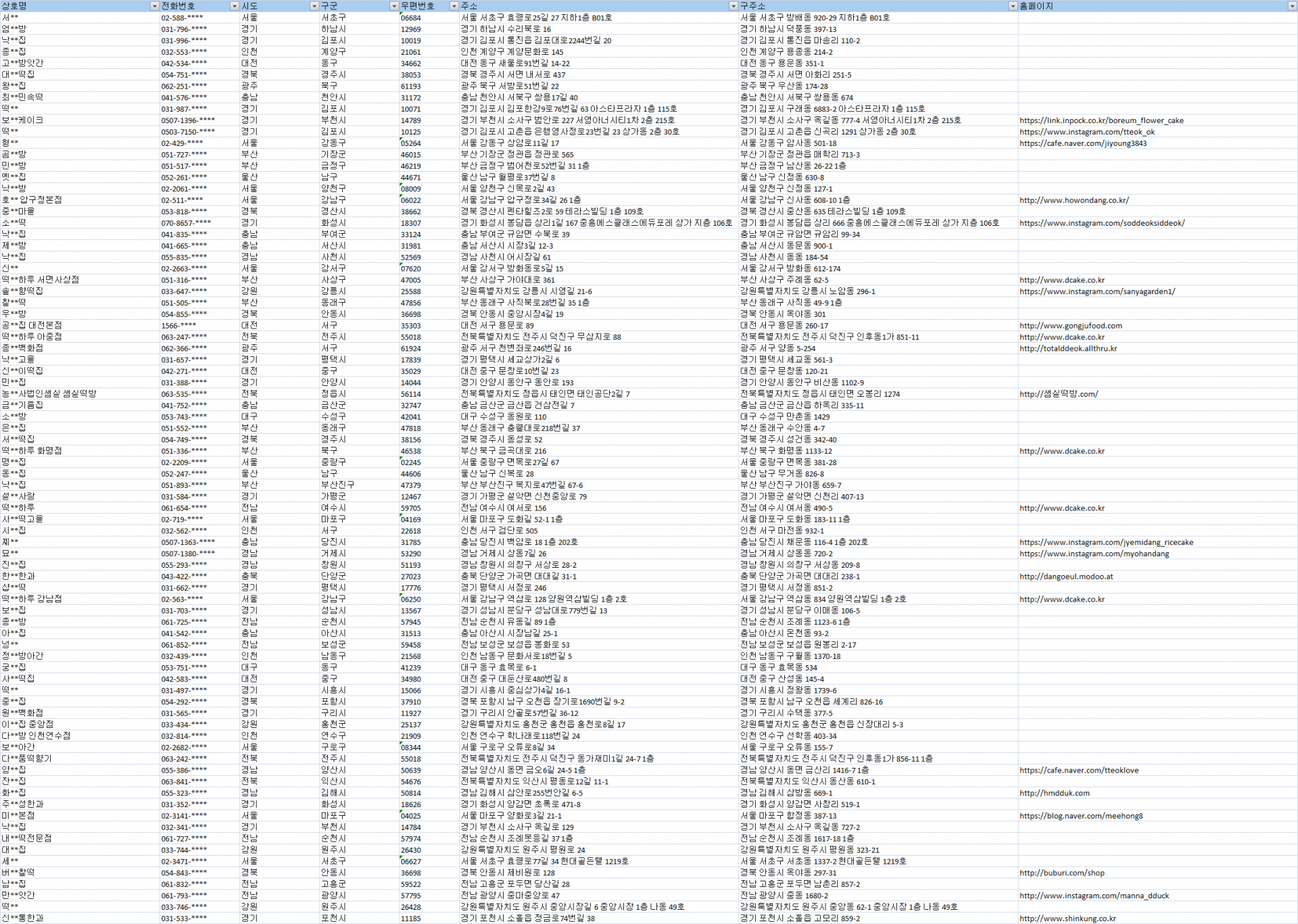Open the 상호명 column filter dropdown
Screen dimensions: 1298x924
click(154, 6)
